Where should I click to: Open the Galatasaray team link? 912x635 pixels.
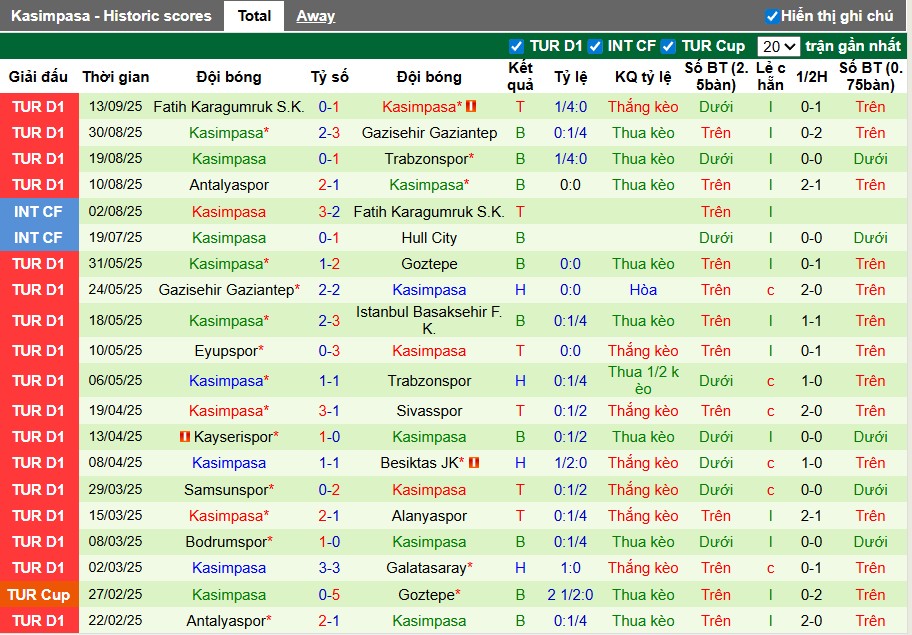426,568
